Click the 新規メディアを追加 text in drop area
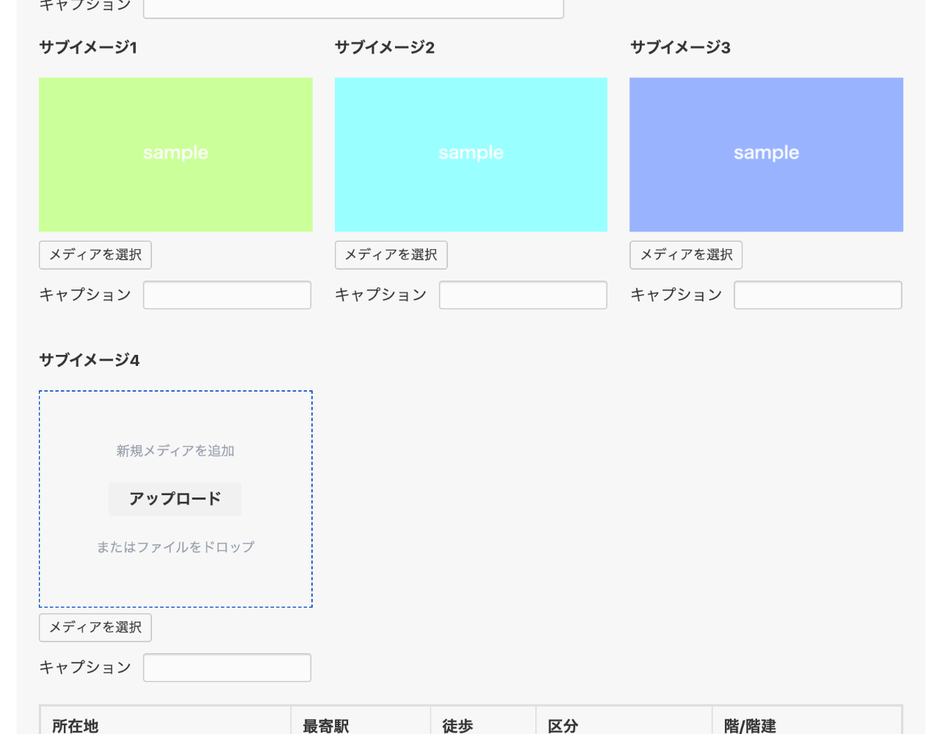Screen dimensions: 940x734 click(175, 450)
